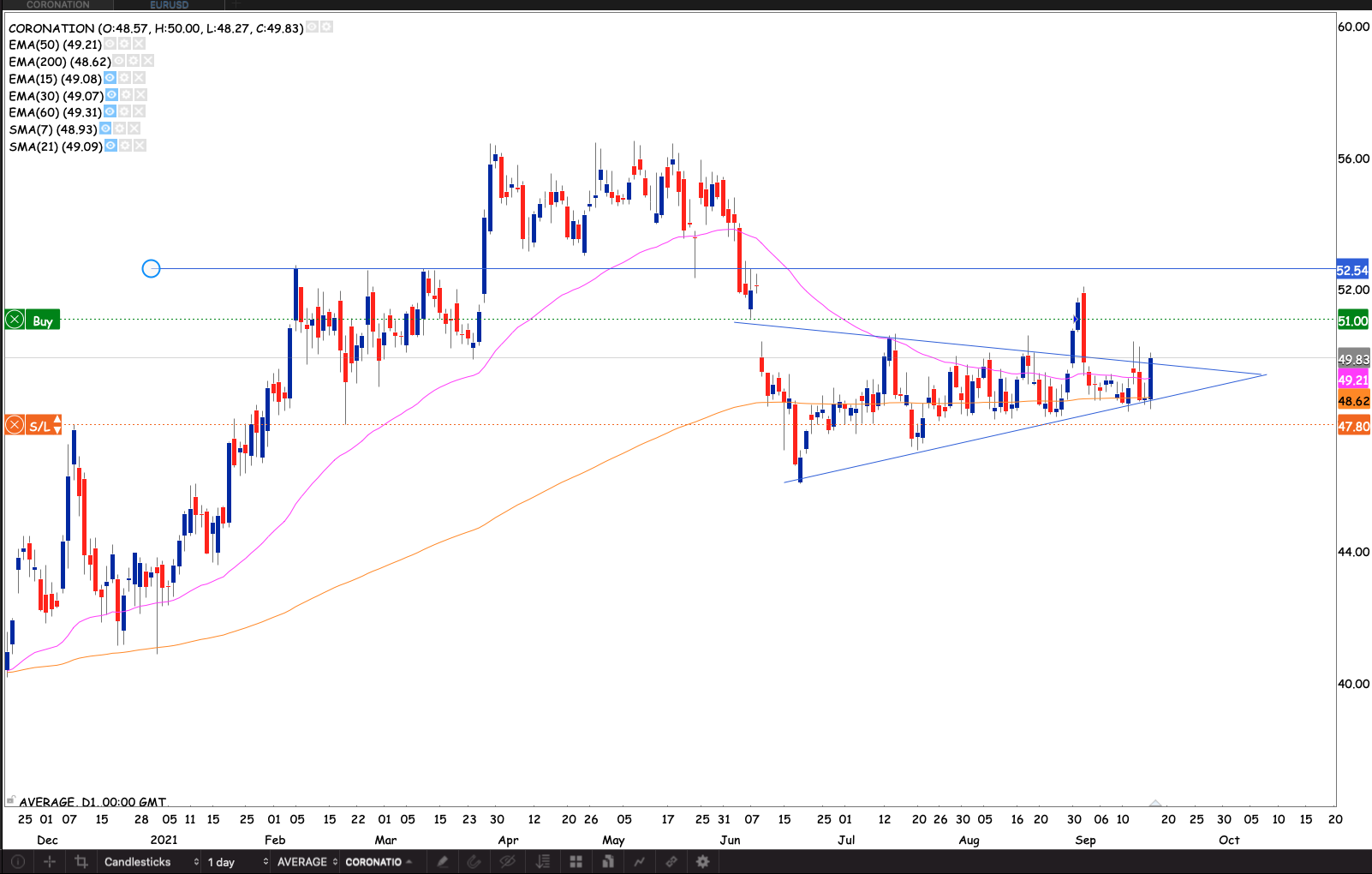The height and width of the screenshot is (874, 1372).
Task: Expand the AVERAGE price type dropdown
Action: click(306, 862)
